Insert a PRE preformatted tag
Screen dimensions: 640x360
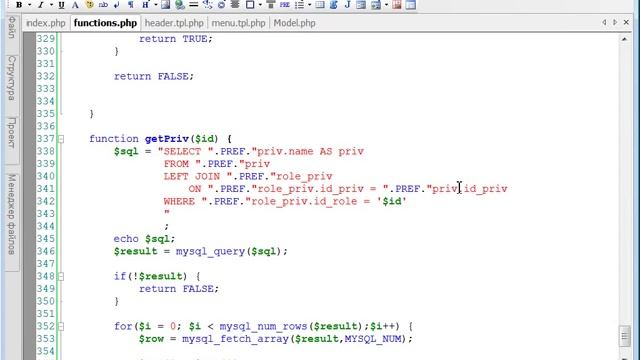coord(284,5)
